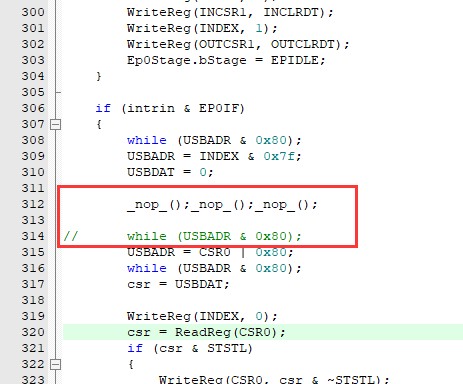463x384 pixels.
Task: Click the comment slashes on line 314
Action: [x=71, y=236]
